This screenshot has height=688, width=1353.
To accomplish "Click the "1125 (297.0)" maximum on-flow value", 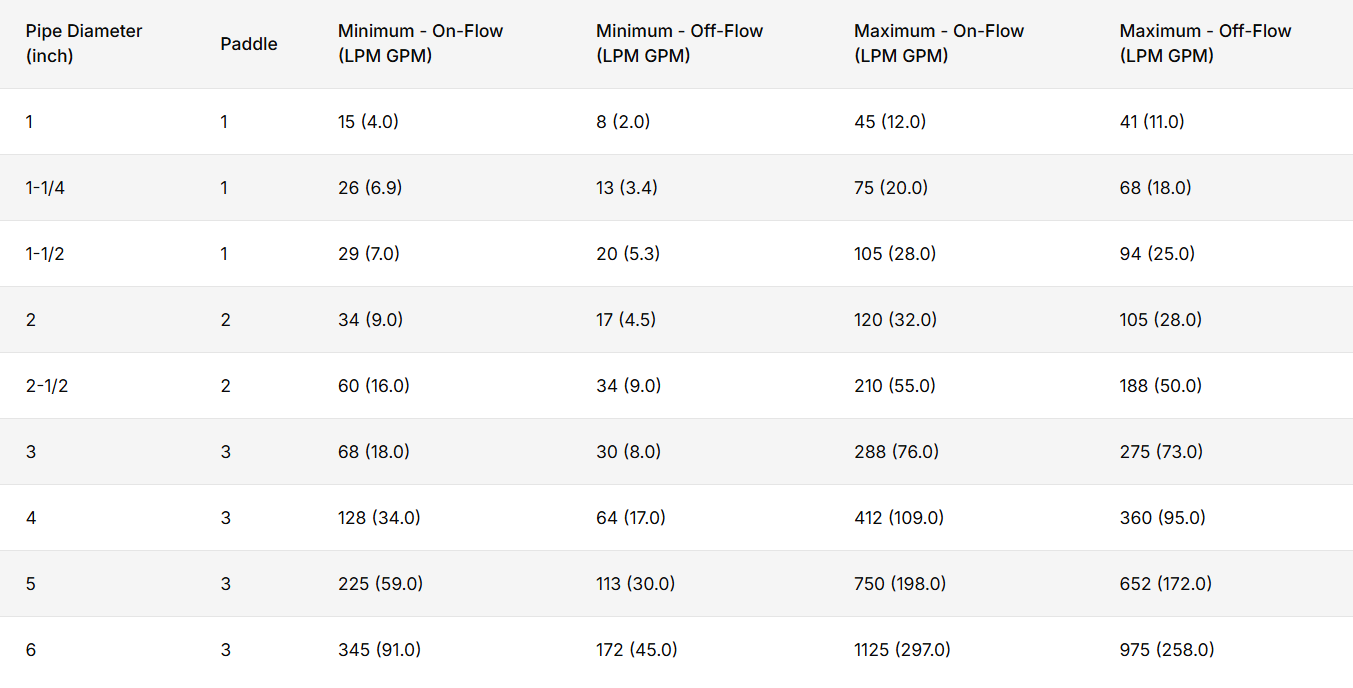I will (x=902, y=650).
